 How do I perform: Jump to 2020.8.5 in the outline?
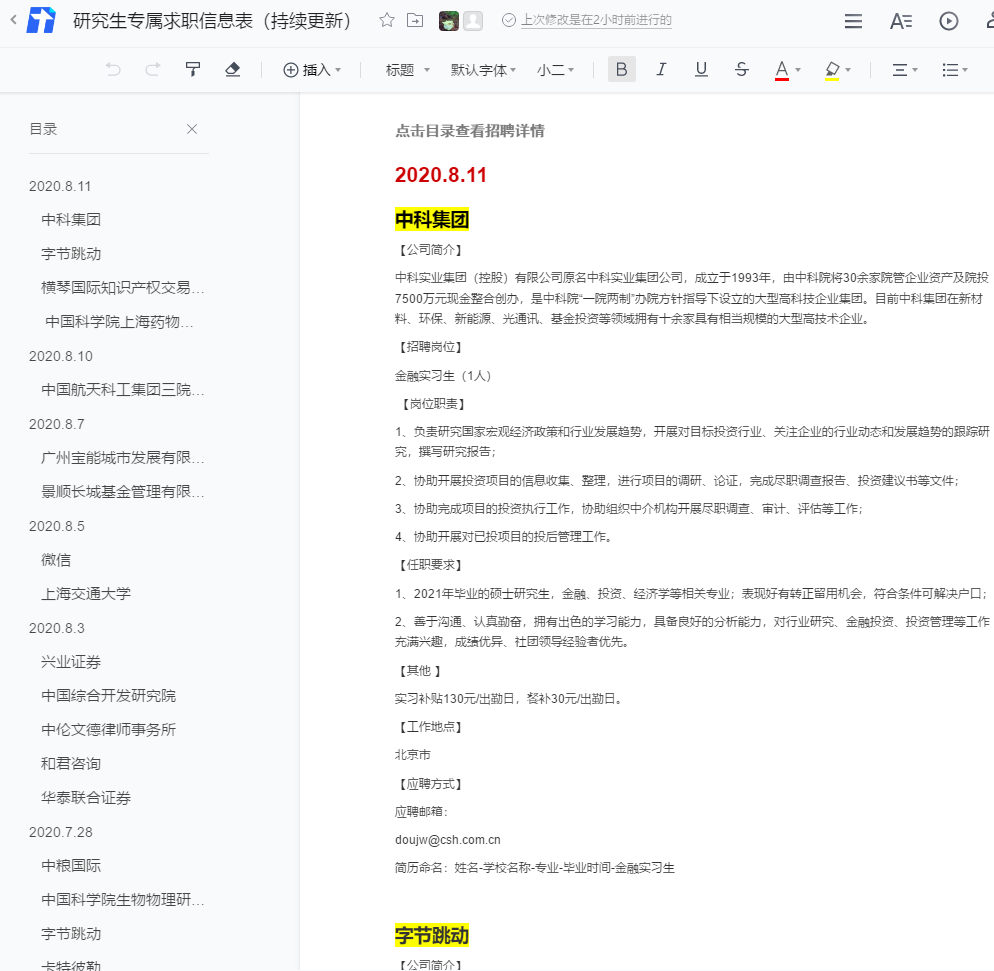[56, 526]
